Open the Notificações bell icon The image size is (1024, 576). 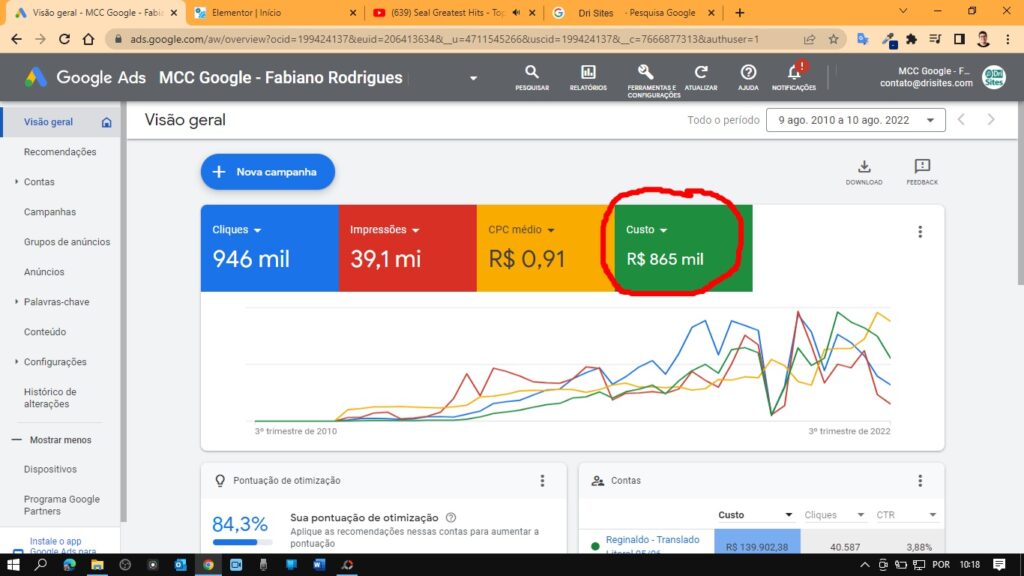pyautogui.click(x=794, y=73)
